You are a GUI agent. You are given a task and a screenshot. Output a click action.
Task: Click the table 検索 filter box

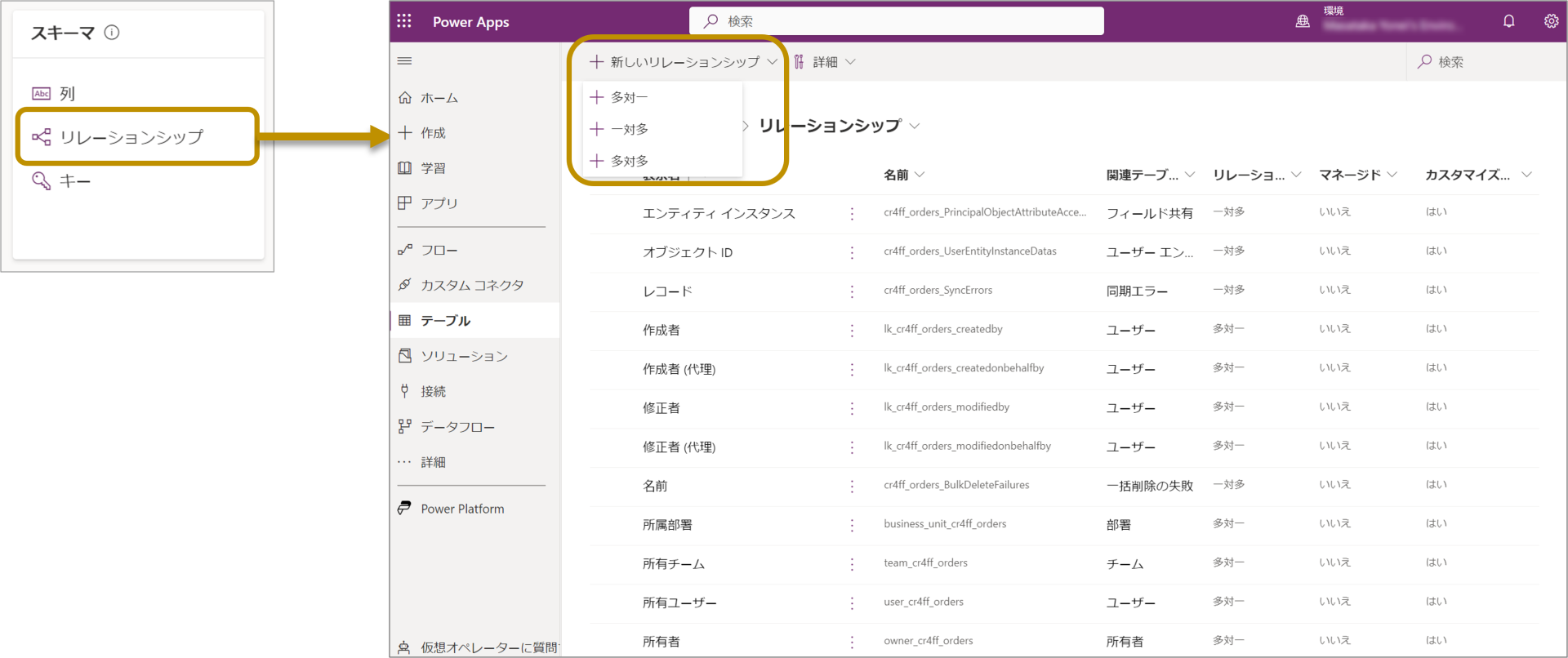pos(1486,62)
